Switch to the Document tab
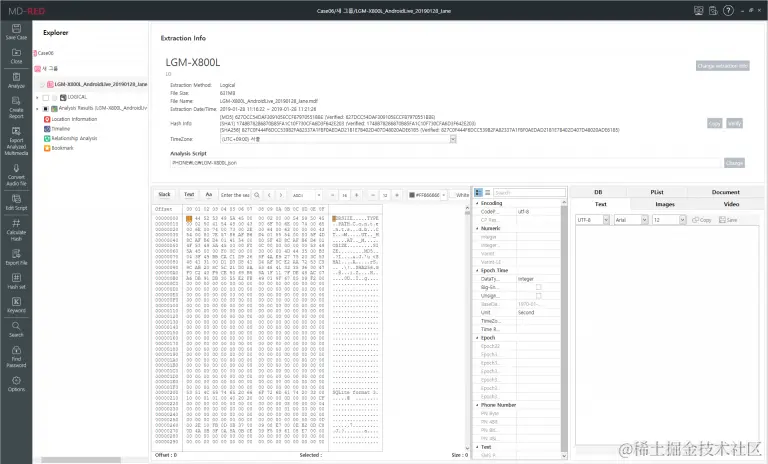This screenshot has height=464, width=768. point(725,192)
